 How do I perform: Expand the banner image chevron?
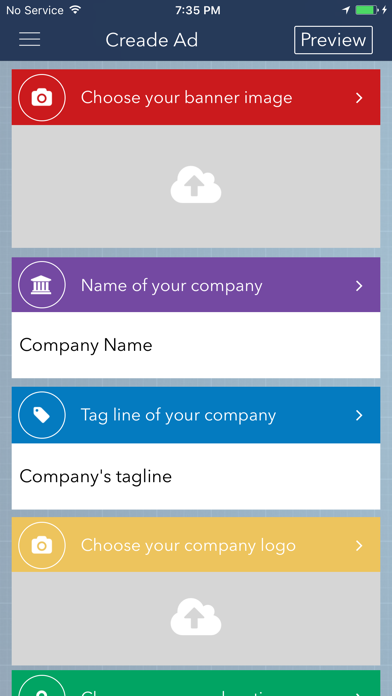pyautogui.click(x=359, y=98)
